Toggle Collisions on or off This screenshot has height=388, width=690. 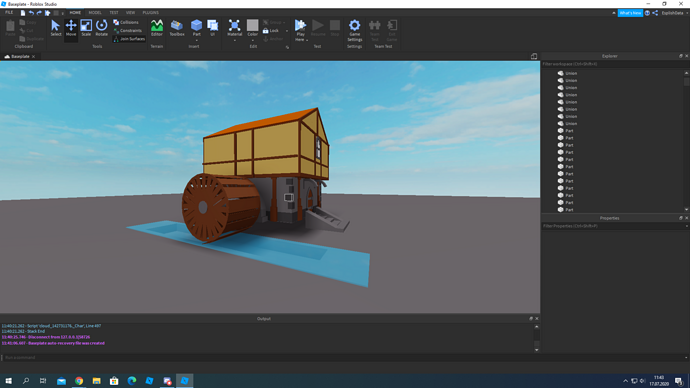click(126, 22)
